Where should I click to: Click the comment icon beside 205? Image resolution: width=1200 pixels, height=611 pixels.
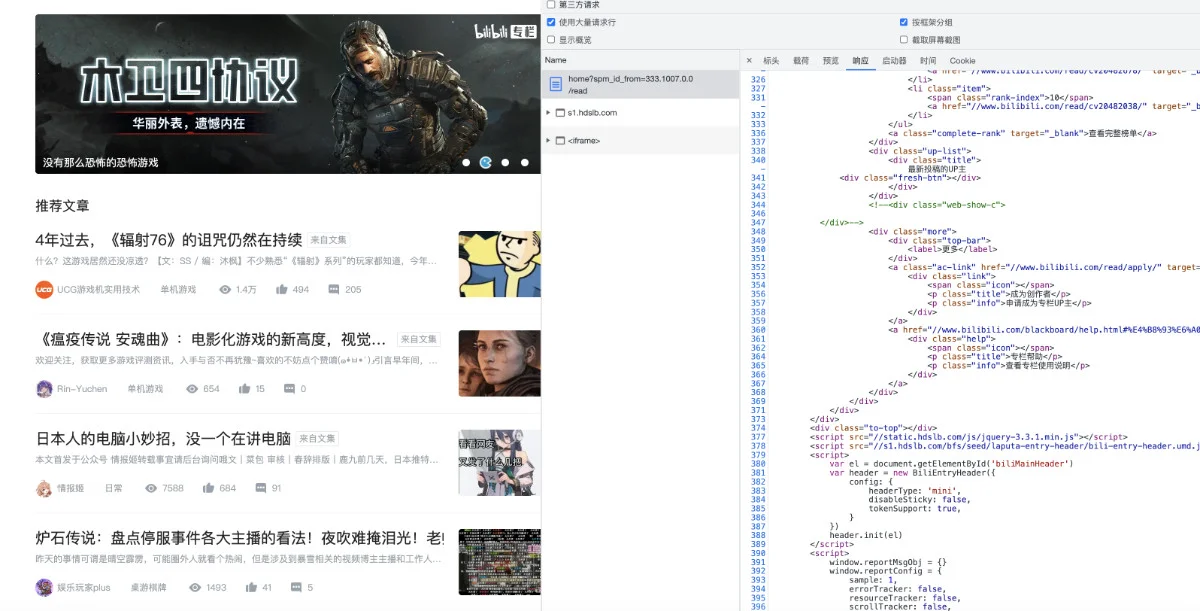click(332, 290)
